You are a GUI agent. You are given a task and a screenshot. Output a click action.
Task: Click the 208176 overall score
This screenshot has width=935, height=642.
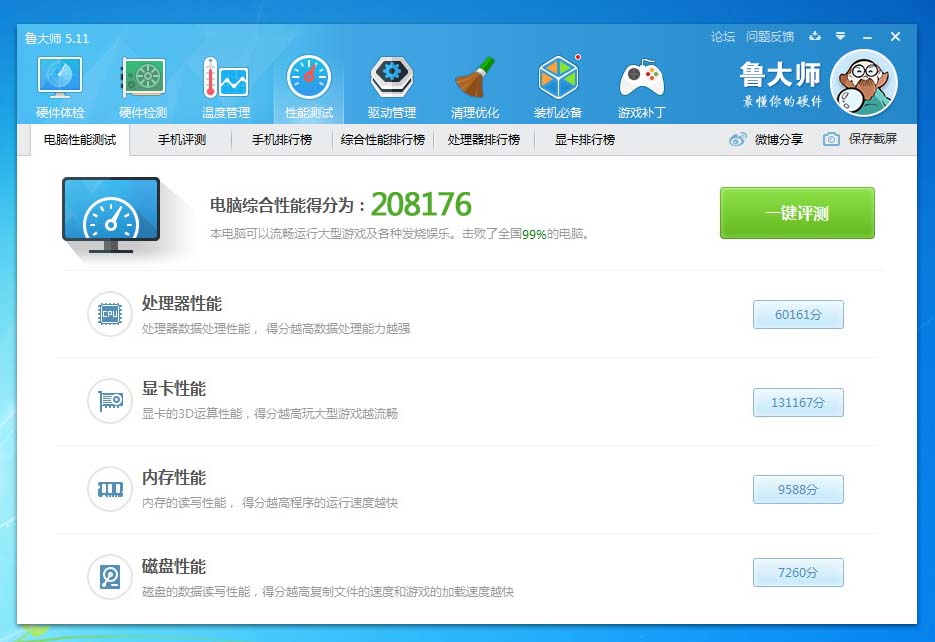pyautogui.click(x=422, y=204)
